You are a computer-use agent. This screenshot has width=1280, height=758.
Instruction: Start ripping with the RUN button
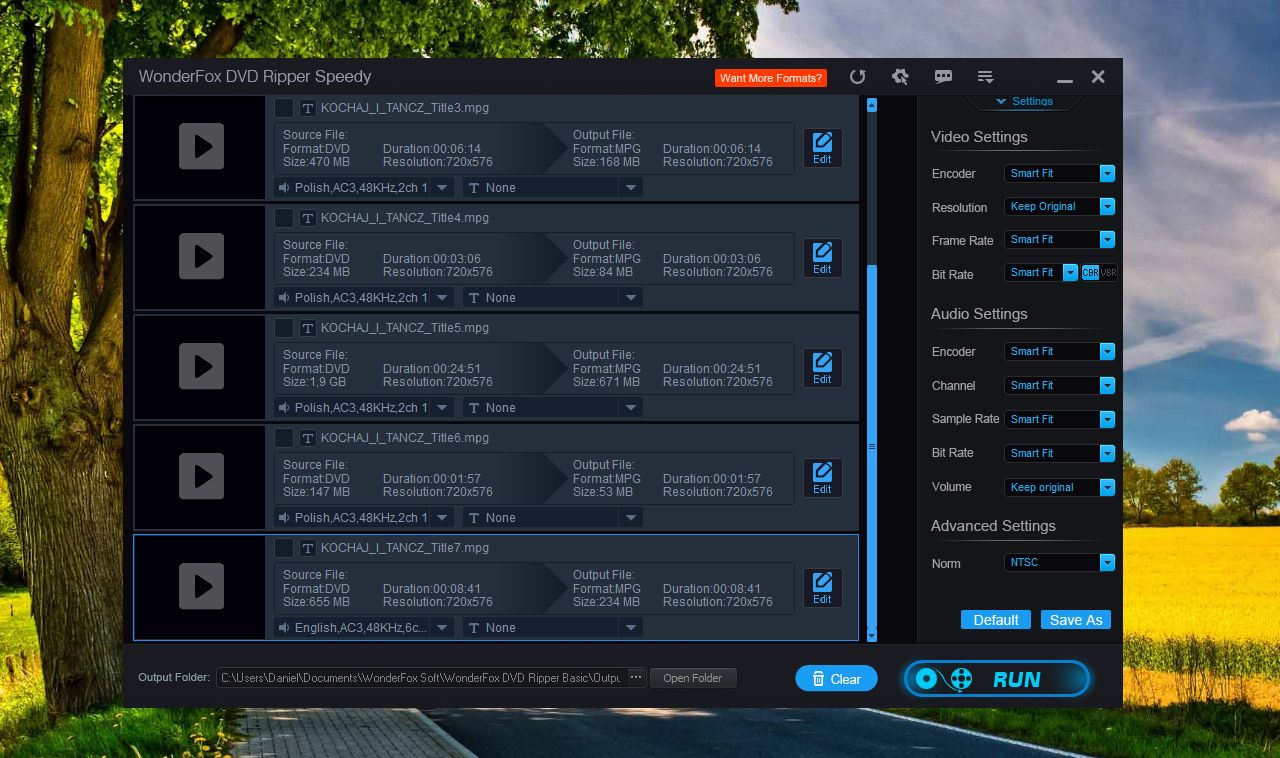pyautogui.click(x=997, y=679)
